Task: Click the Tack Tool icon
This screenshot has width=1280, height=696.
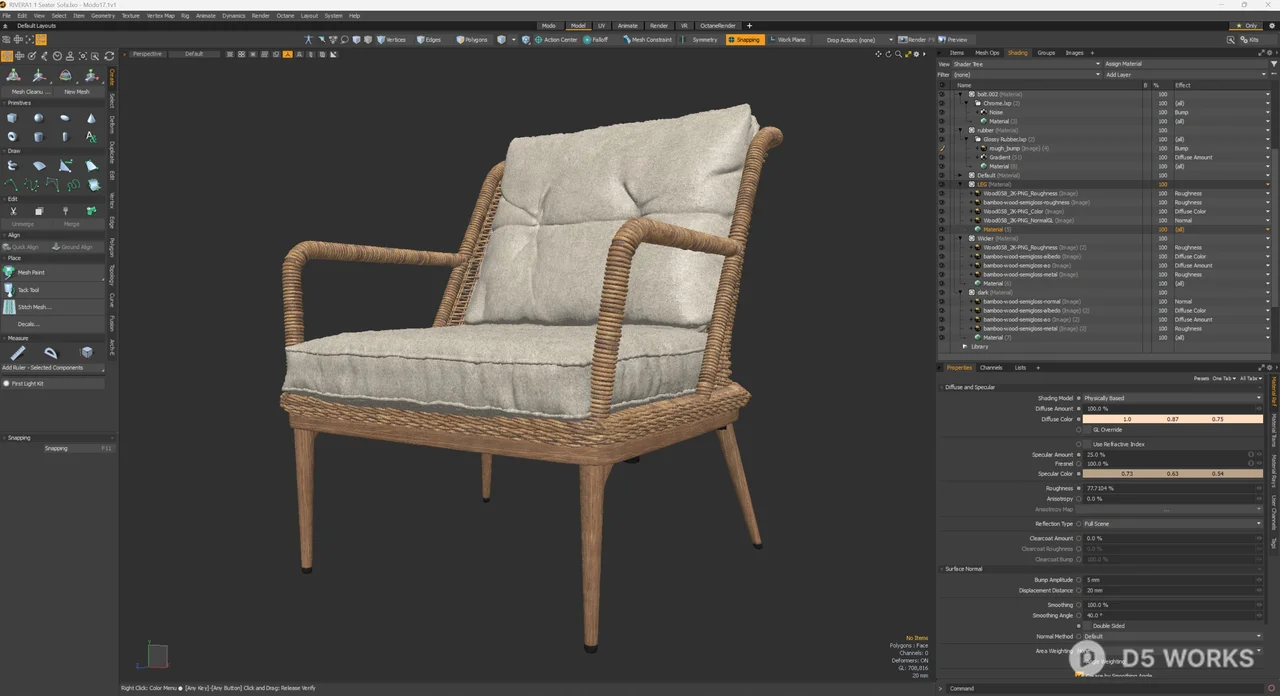Action: click(x=9, y=290)
